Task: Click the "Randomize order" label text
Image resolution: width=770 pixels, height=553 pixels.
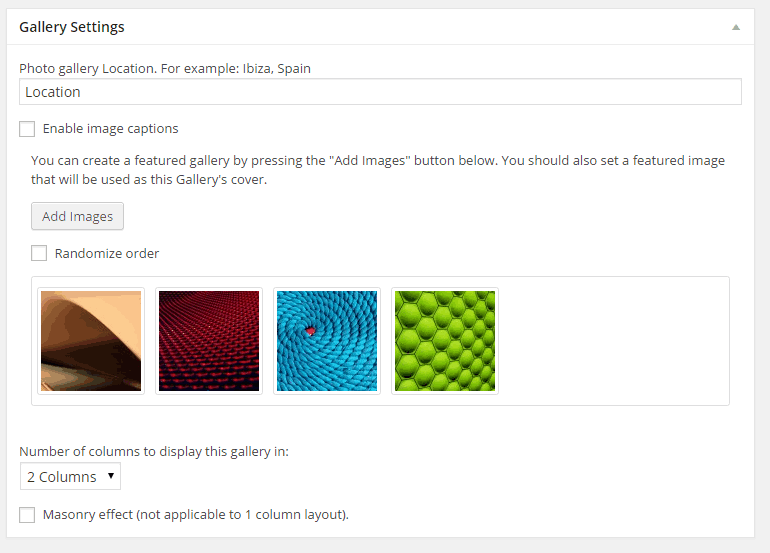Action: (x=107, y=253)
